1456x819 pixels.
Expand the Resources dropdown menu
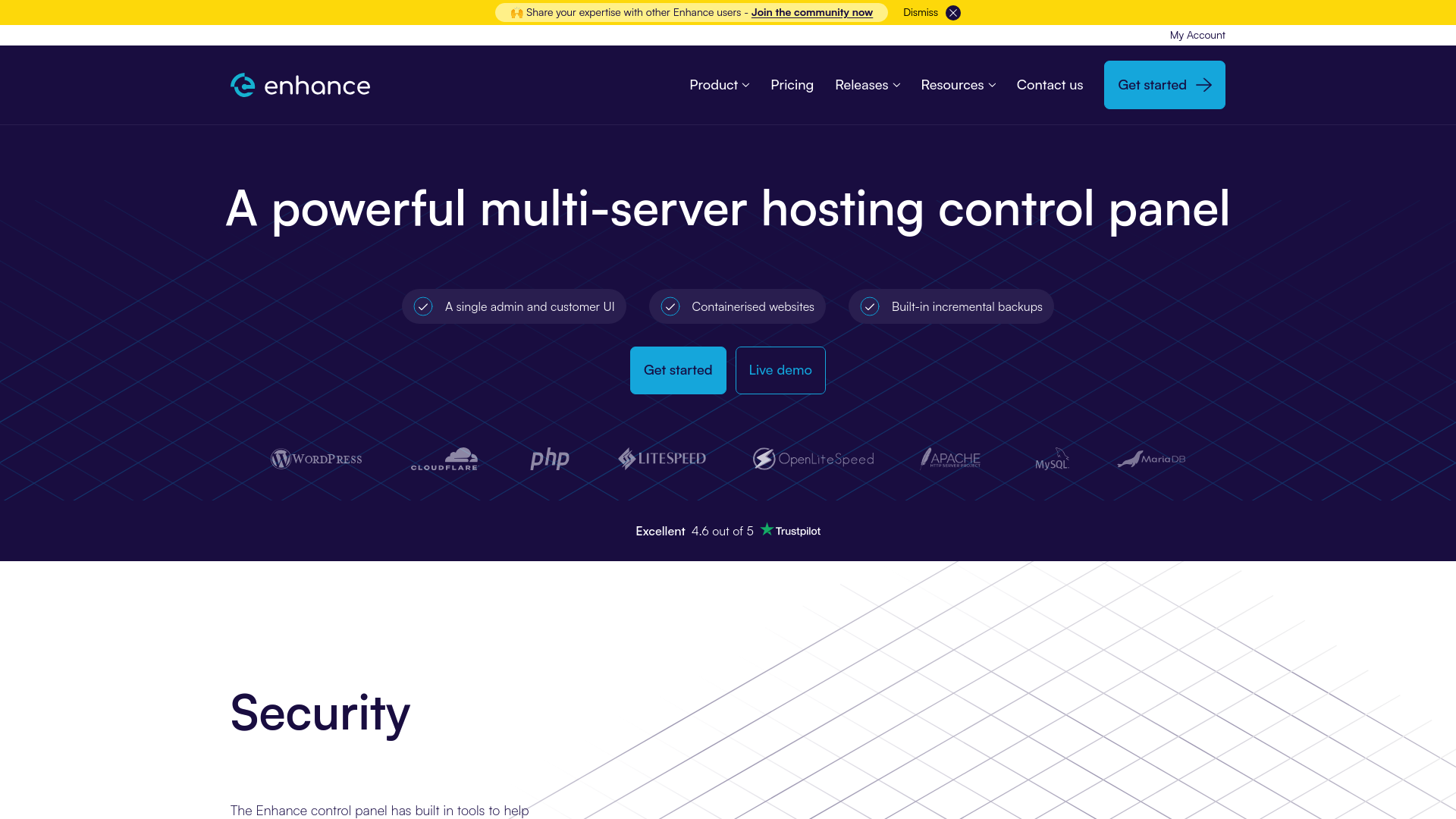click(x=958, y=85)
